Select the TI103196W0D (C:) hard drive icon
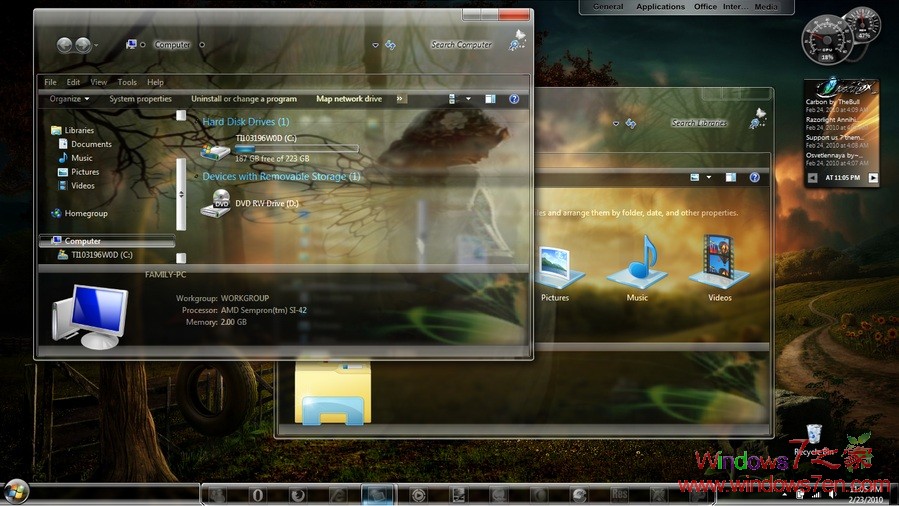Image resolution: width=899 pixels, height=506 pixels. click(x=215, y=151)
